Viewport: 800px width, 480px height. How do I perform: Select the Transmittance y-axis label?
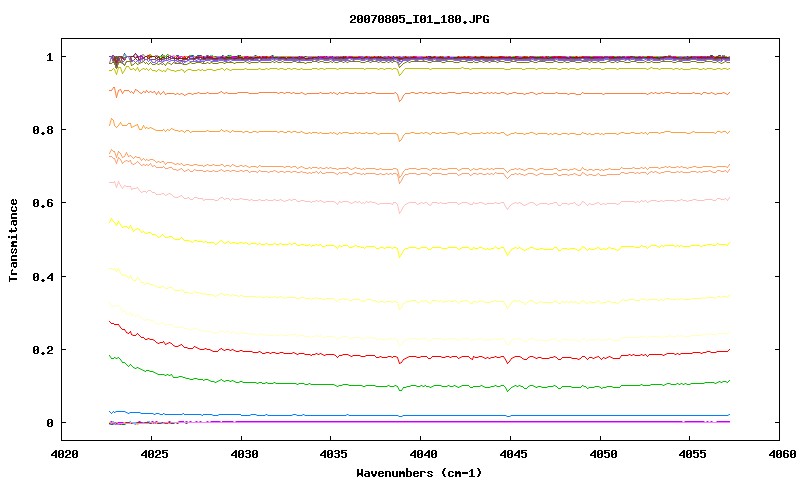[13, 240]
